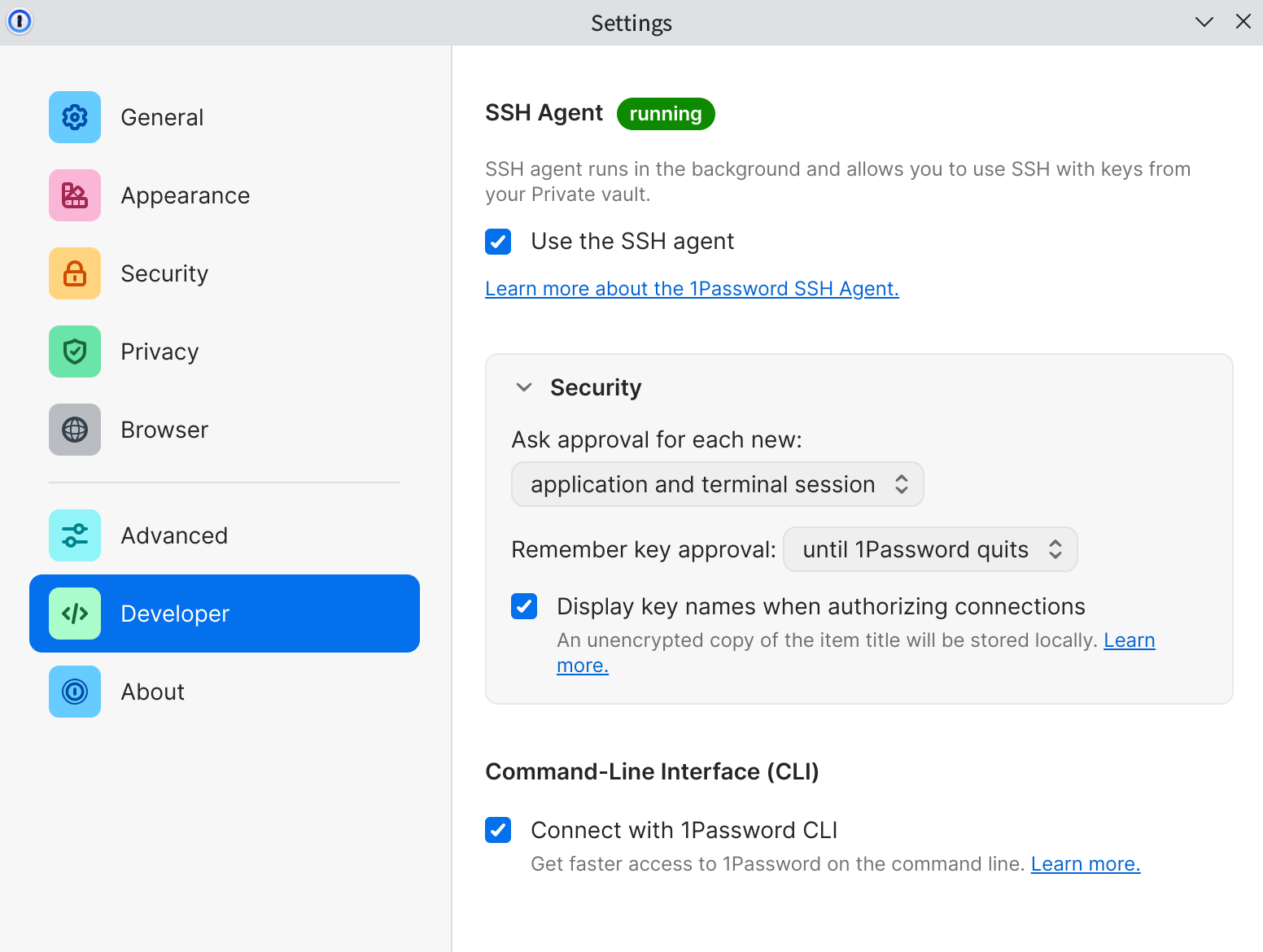Open Learn more about 1Password SSH Agent link

tap(692, 289)
